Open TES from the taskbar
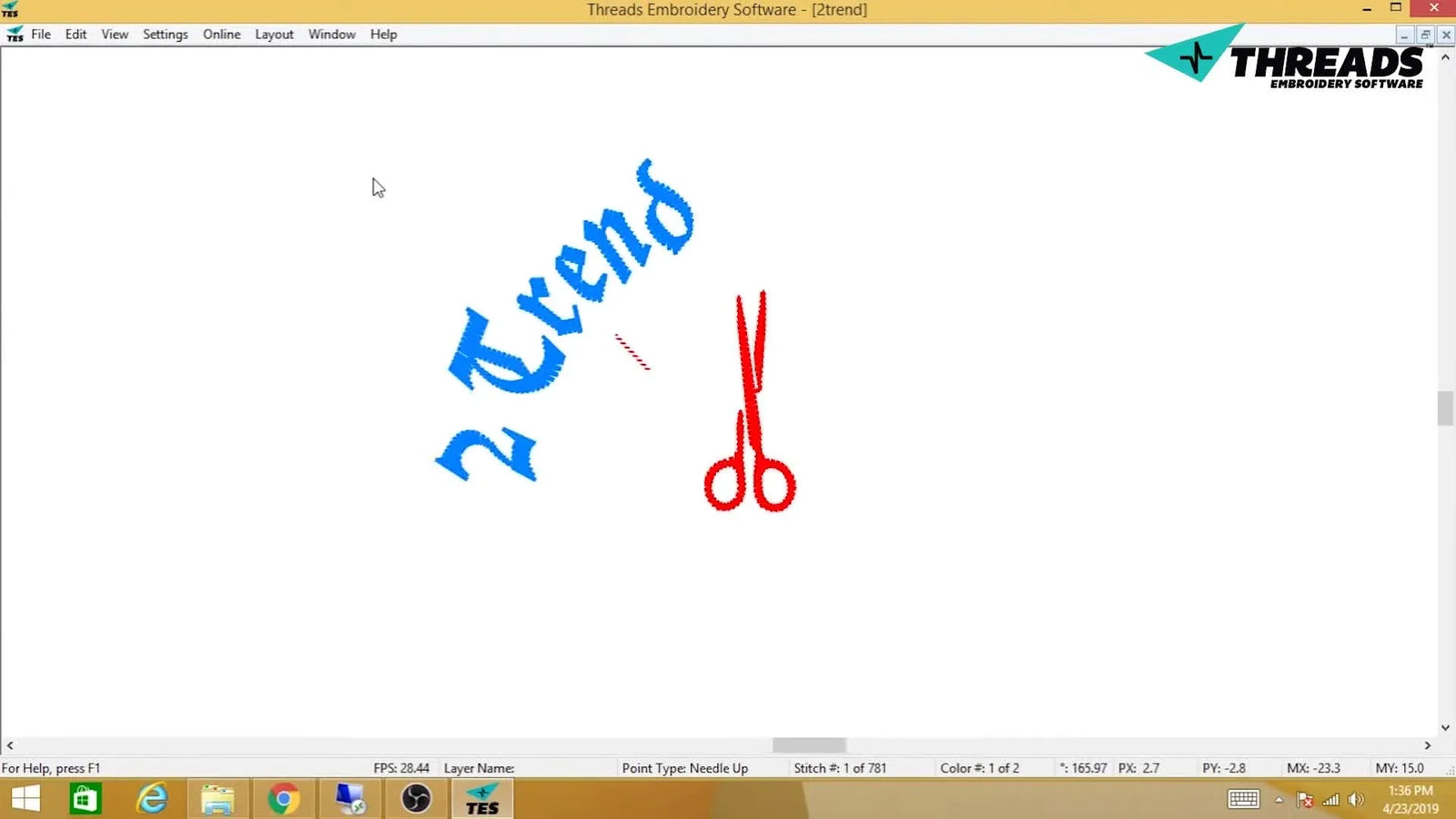The width and height of the screenshot is (1456, 819). click(x=482, y=798)
